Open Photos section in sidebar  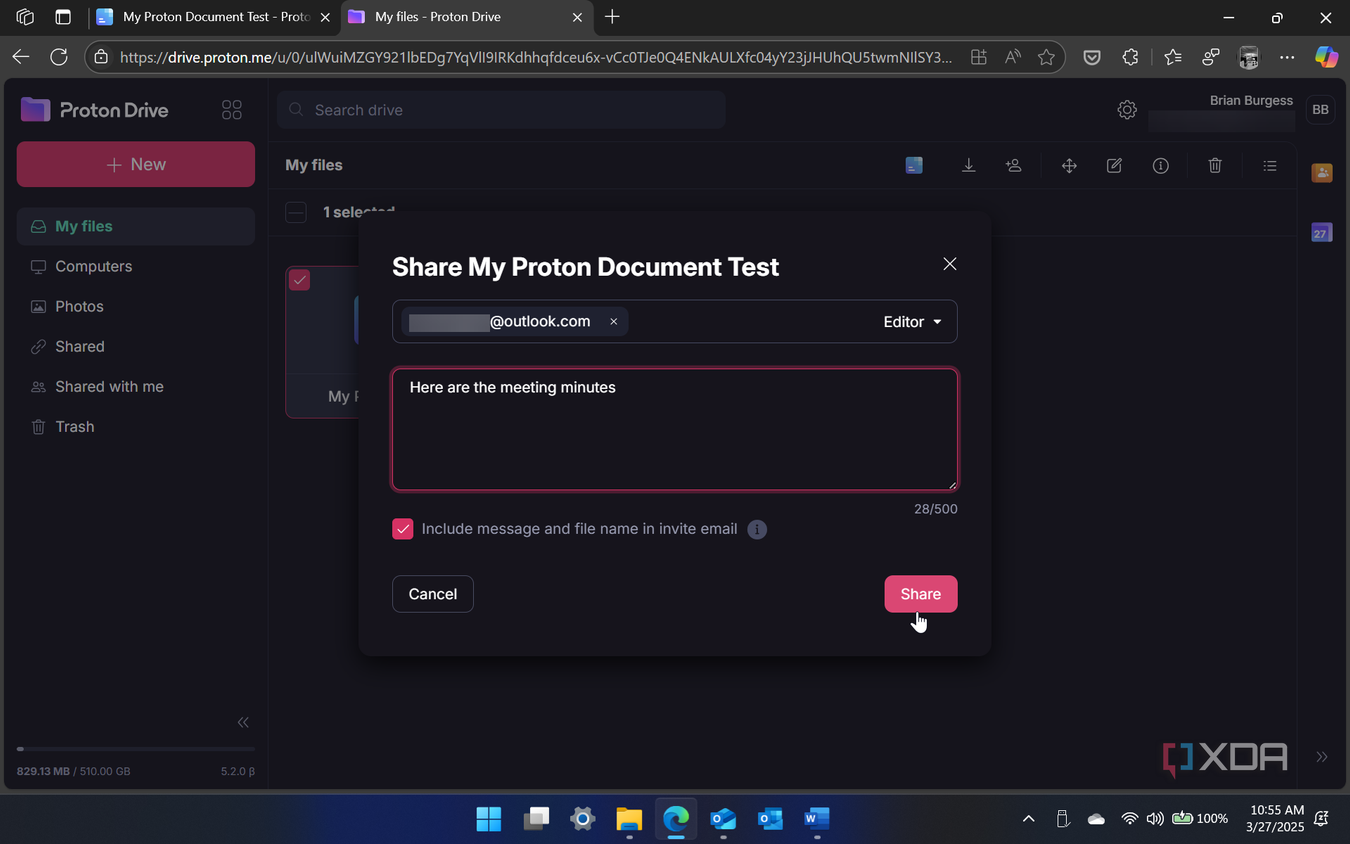point(136,306)
